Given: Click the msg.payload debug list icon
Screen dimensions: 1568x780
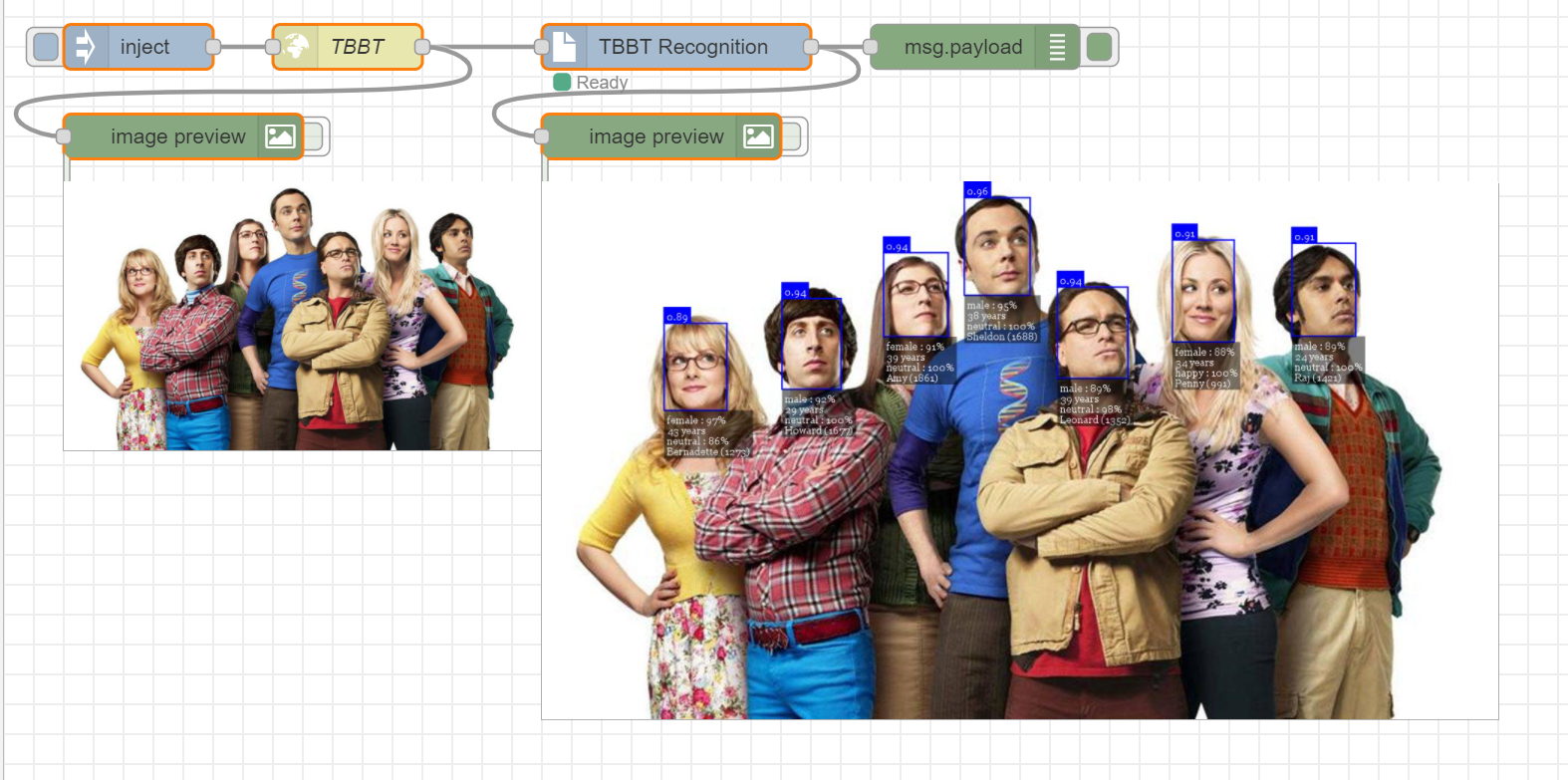Looking at the screenshot, I should (x=1057, y=47).
